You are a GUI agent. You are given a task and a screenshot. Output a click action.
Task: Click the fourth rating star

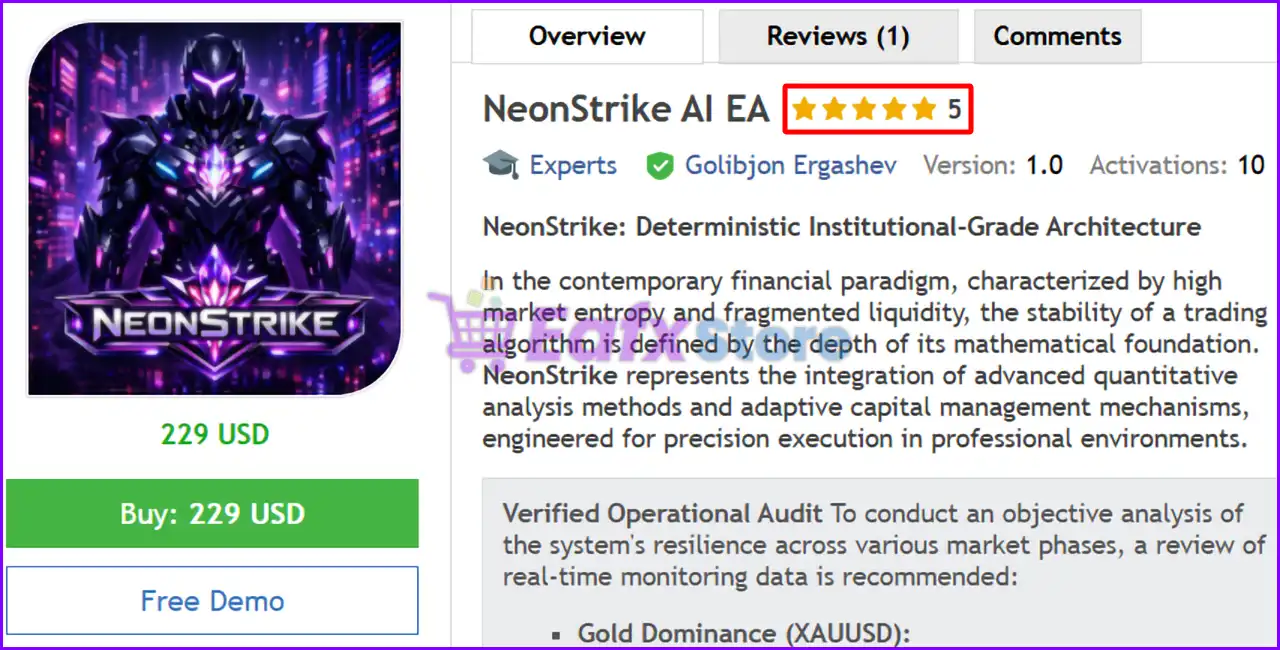point(894,109)
